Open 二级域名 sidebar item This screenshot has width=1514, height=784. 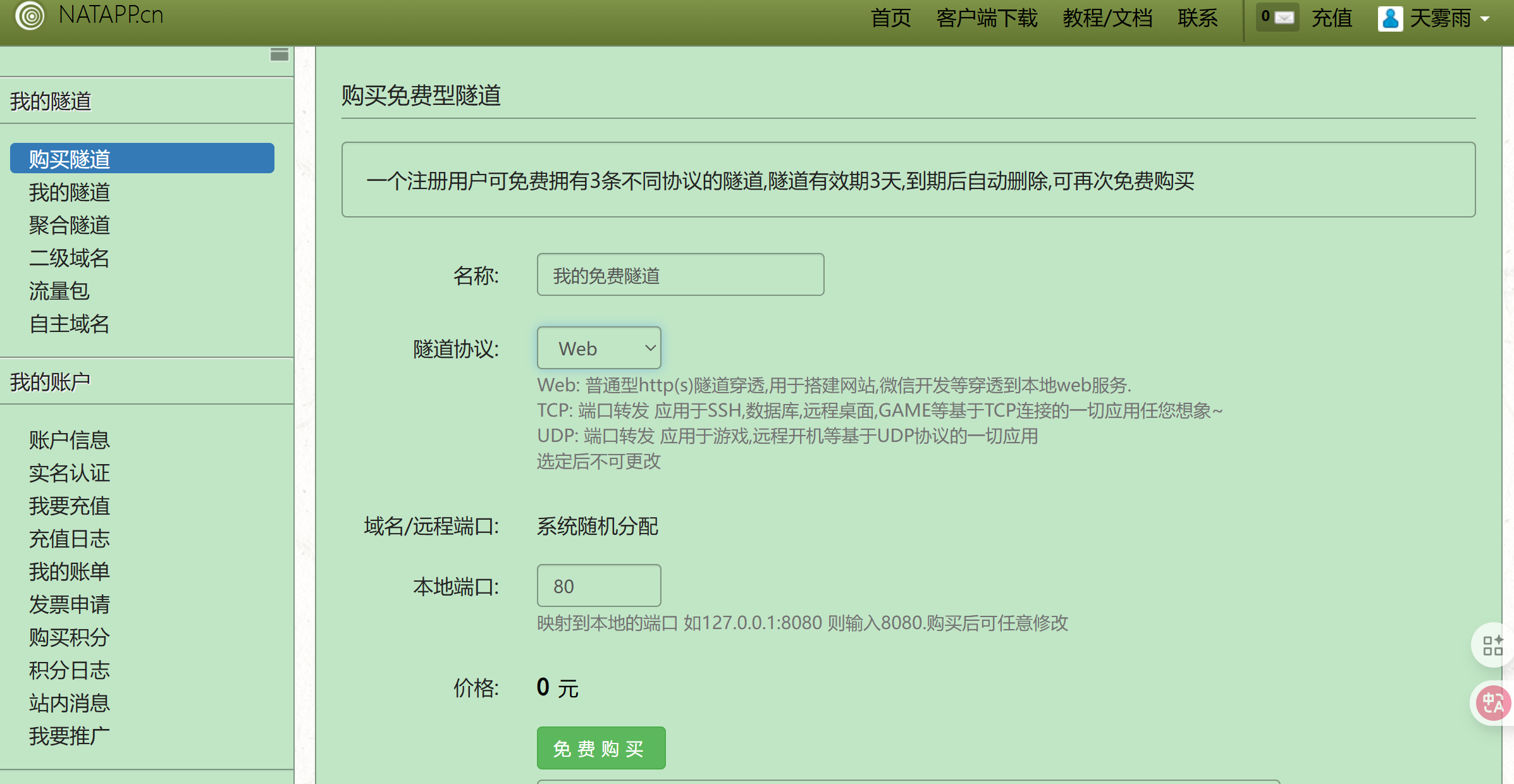[x=70, y=258]
